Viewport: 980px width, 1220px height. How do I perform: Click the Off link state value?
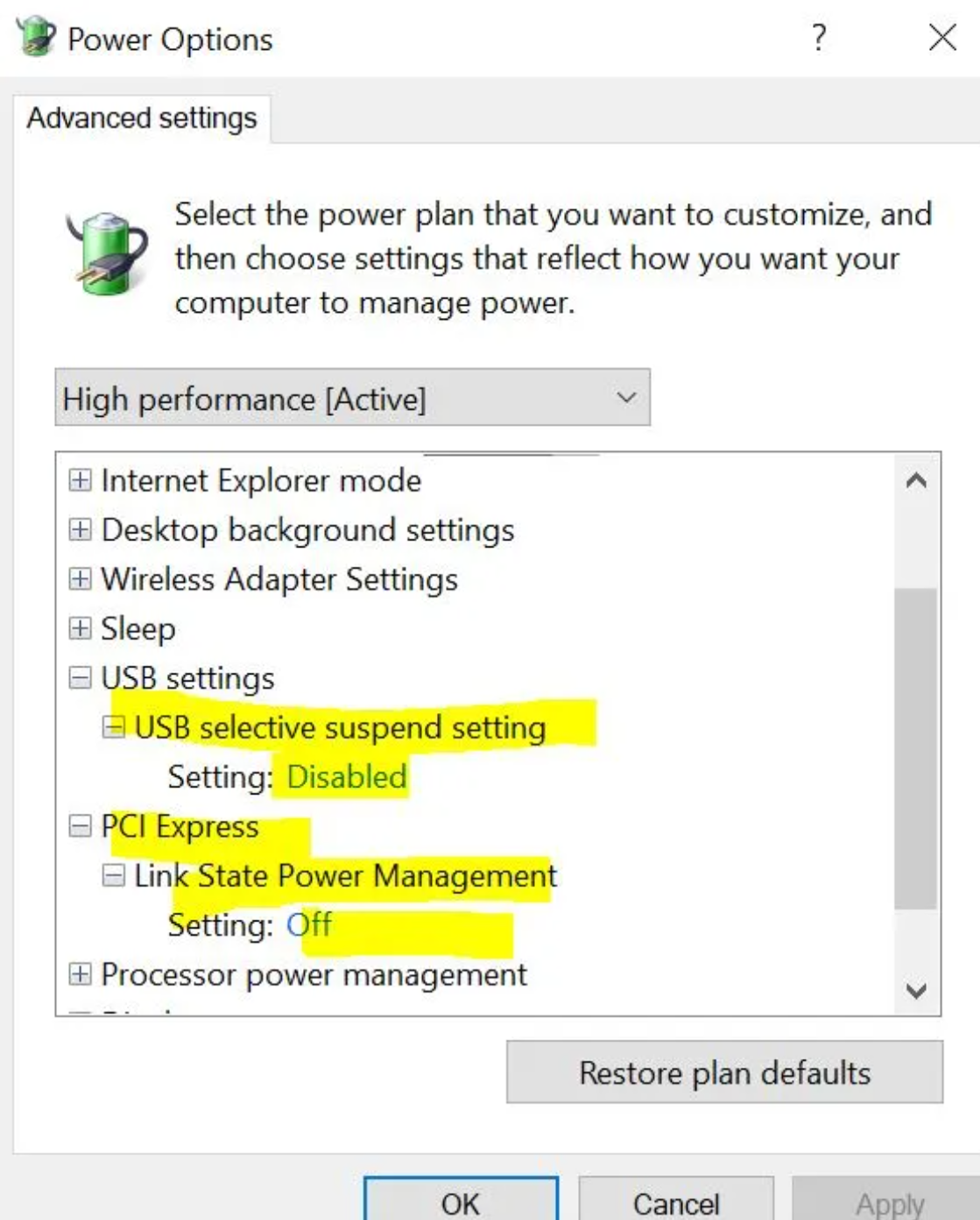coord(309,925)
